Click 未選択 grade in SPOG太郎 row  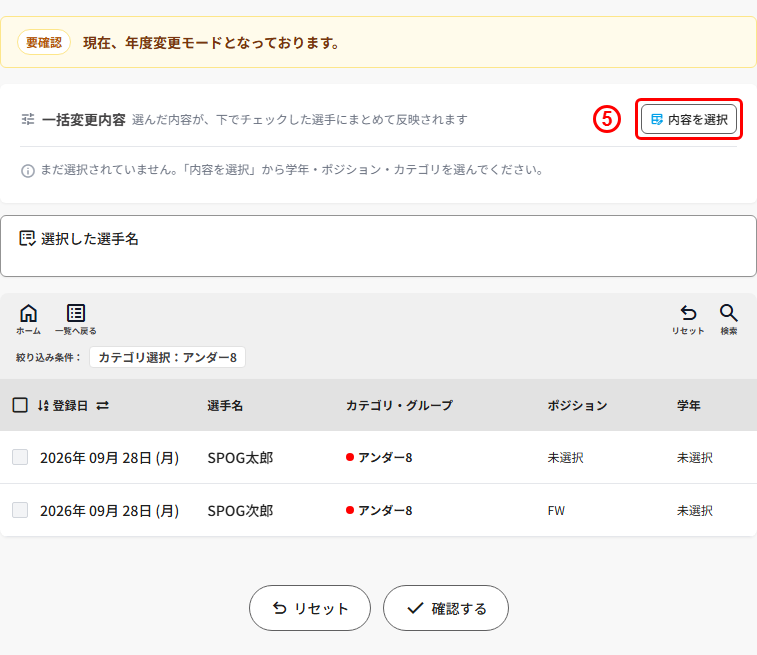[695, 458]
